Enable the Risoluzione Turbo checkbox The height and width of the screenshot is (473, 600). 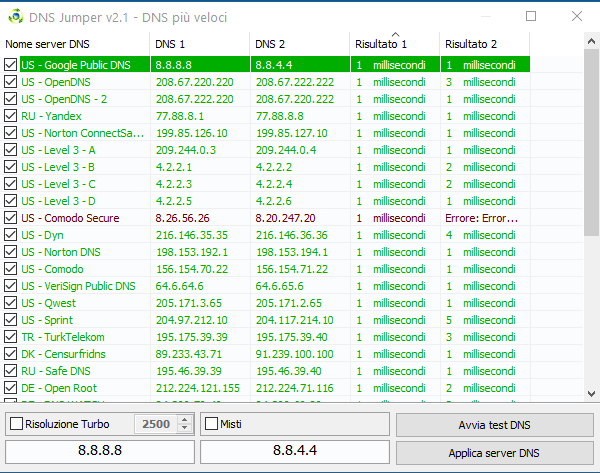[x=15, y=424]
